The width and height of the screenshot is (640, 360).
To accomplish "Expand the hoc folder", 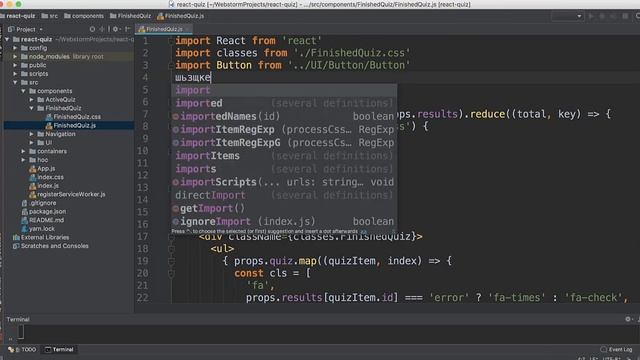I will 23,160.
